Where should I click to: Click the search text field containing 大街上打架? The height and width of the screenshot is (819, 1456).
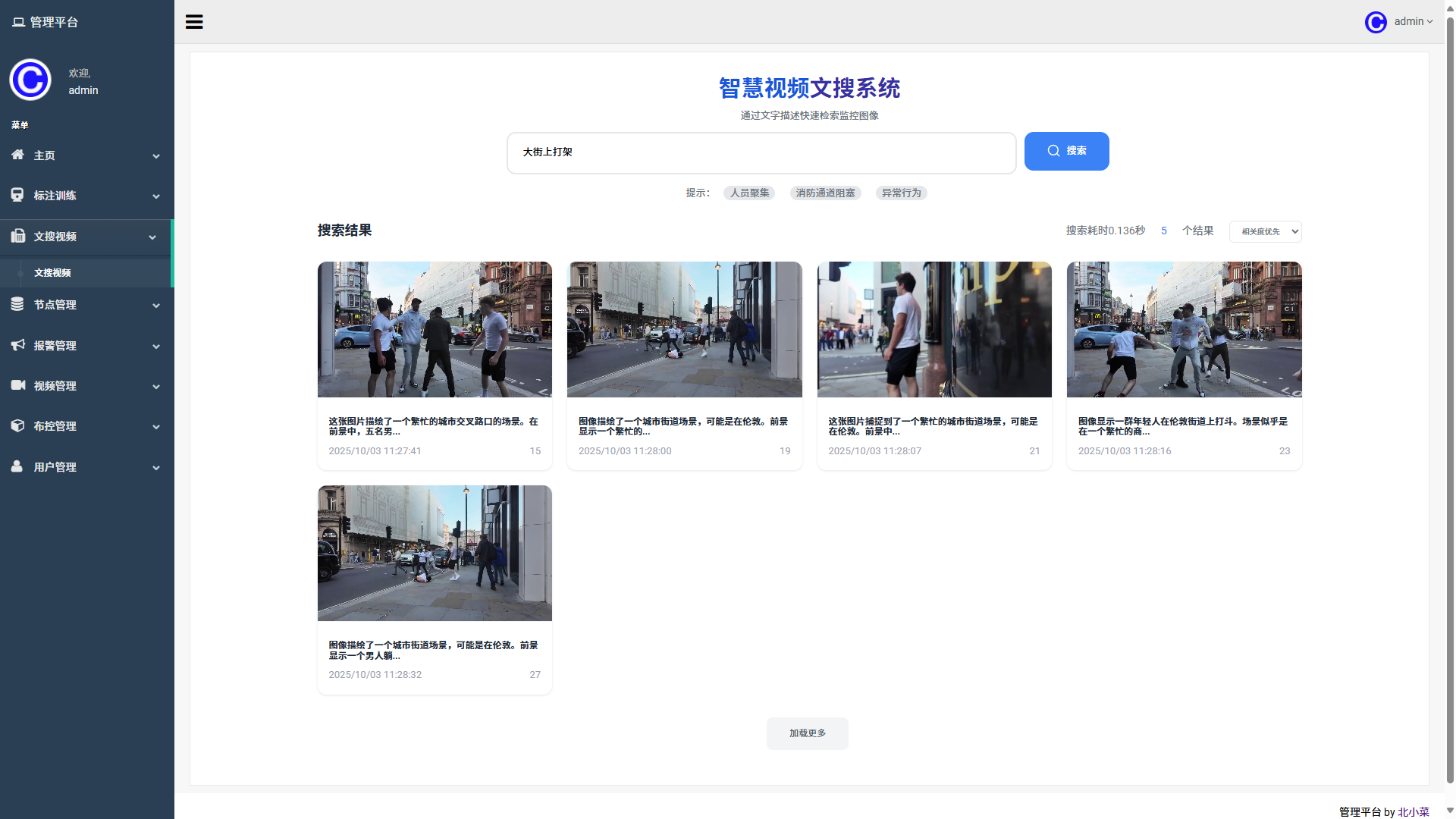[x=761, y=152]
